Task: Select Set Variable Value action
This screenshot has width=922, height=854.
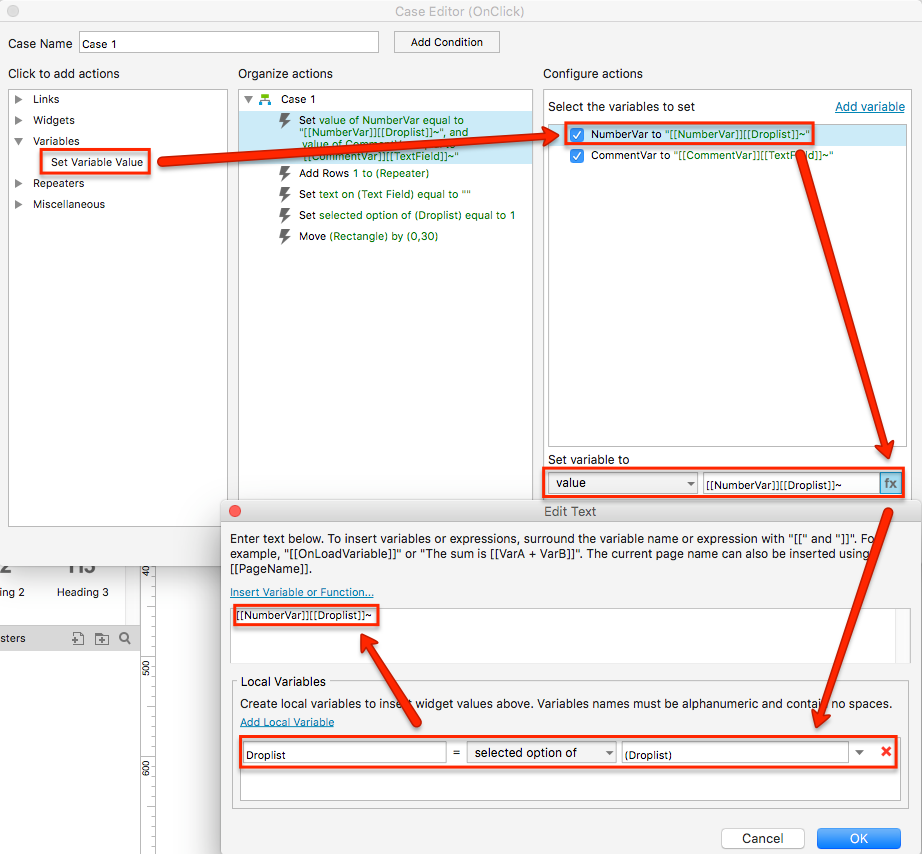Action: (97, 162)
